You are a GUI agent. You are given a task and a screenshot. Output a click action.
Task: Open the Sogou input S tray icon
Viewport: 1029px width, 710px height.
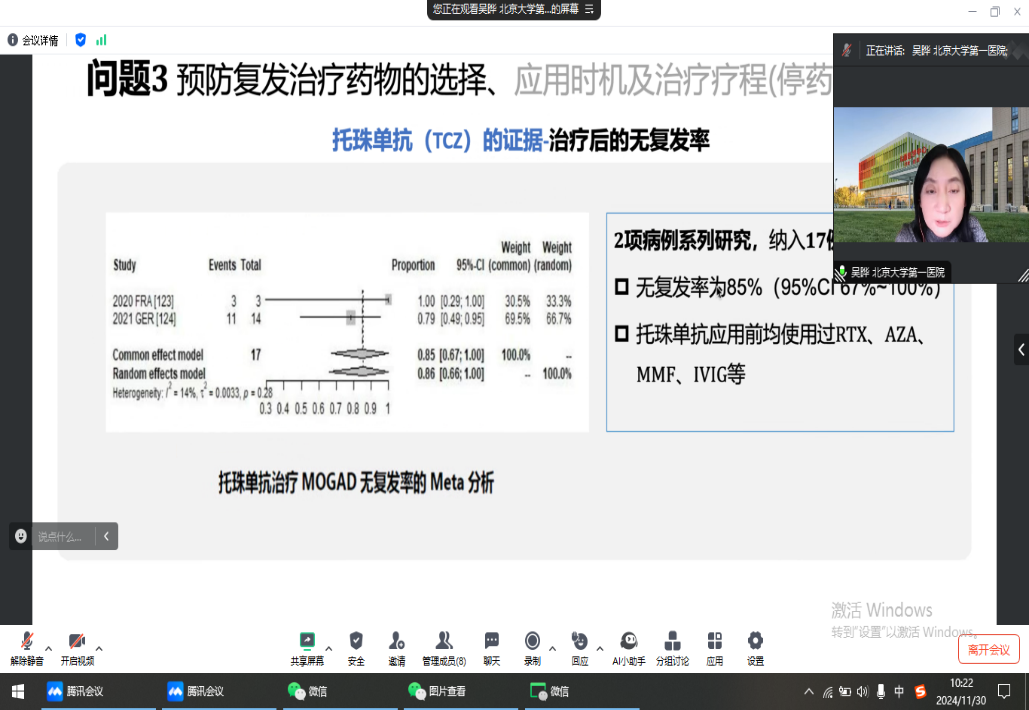920,692
